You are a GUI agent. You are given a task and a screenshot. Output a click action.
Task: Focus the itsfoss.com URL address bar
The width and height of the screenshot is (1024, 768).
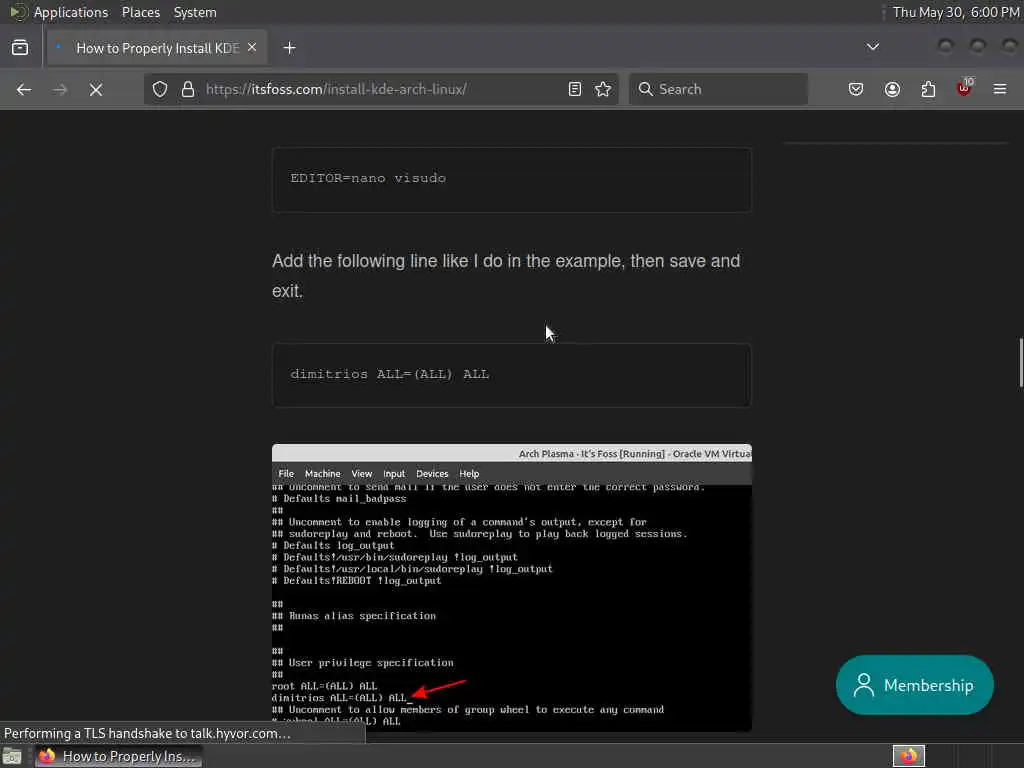click(381, 89)
